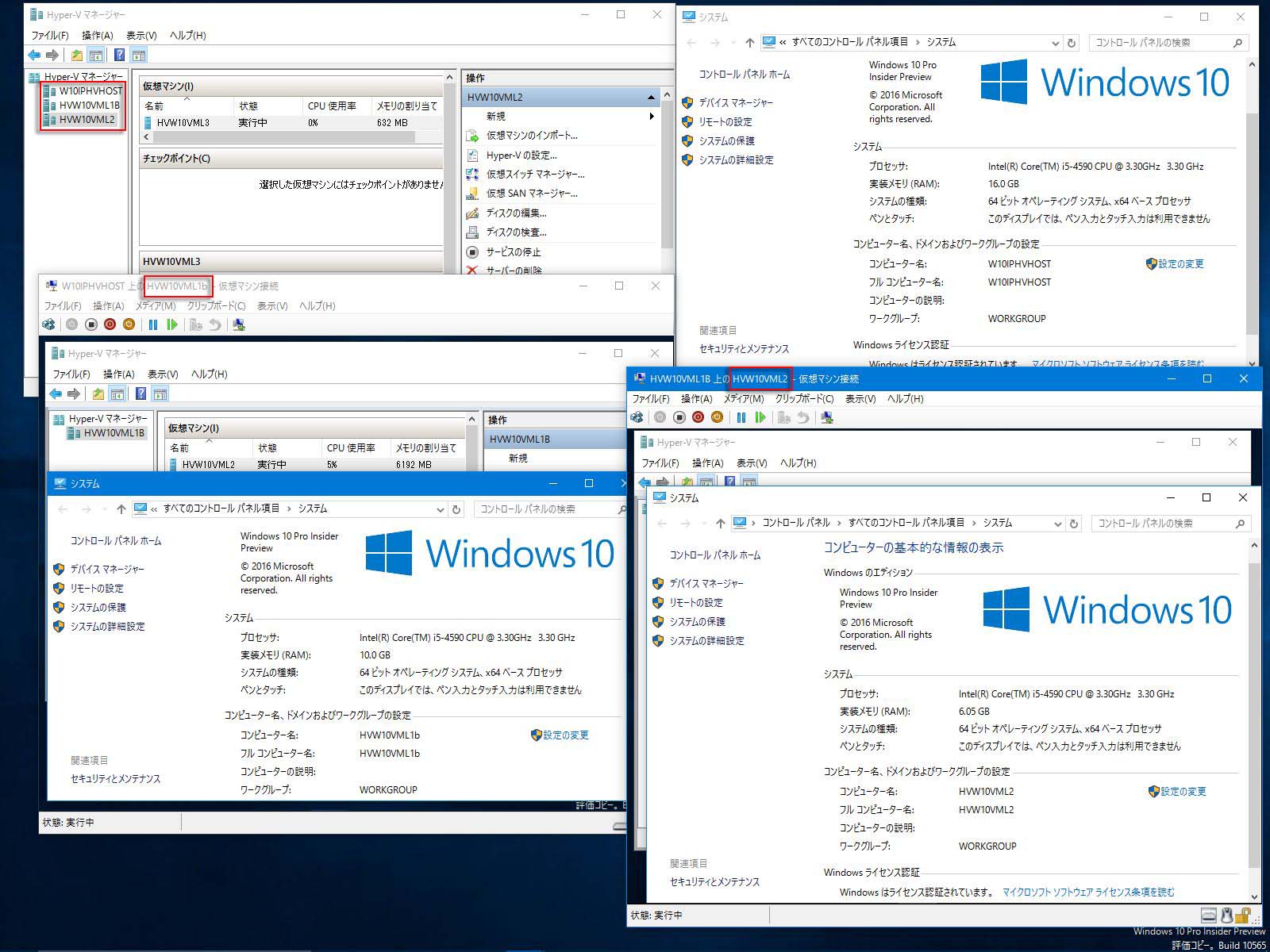Click red Shut Down icon in HVW10VML1b connection toolbar
This screenshot has width=1270, height=952.
click(x=110, y=324)
